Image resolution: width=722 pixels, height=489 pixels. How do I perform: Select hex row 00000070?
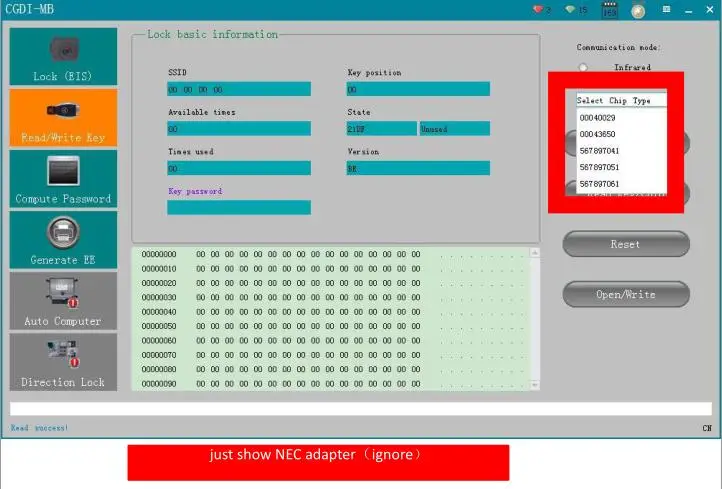click(x=332, y=355)
